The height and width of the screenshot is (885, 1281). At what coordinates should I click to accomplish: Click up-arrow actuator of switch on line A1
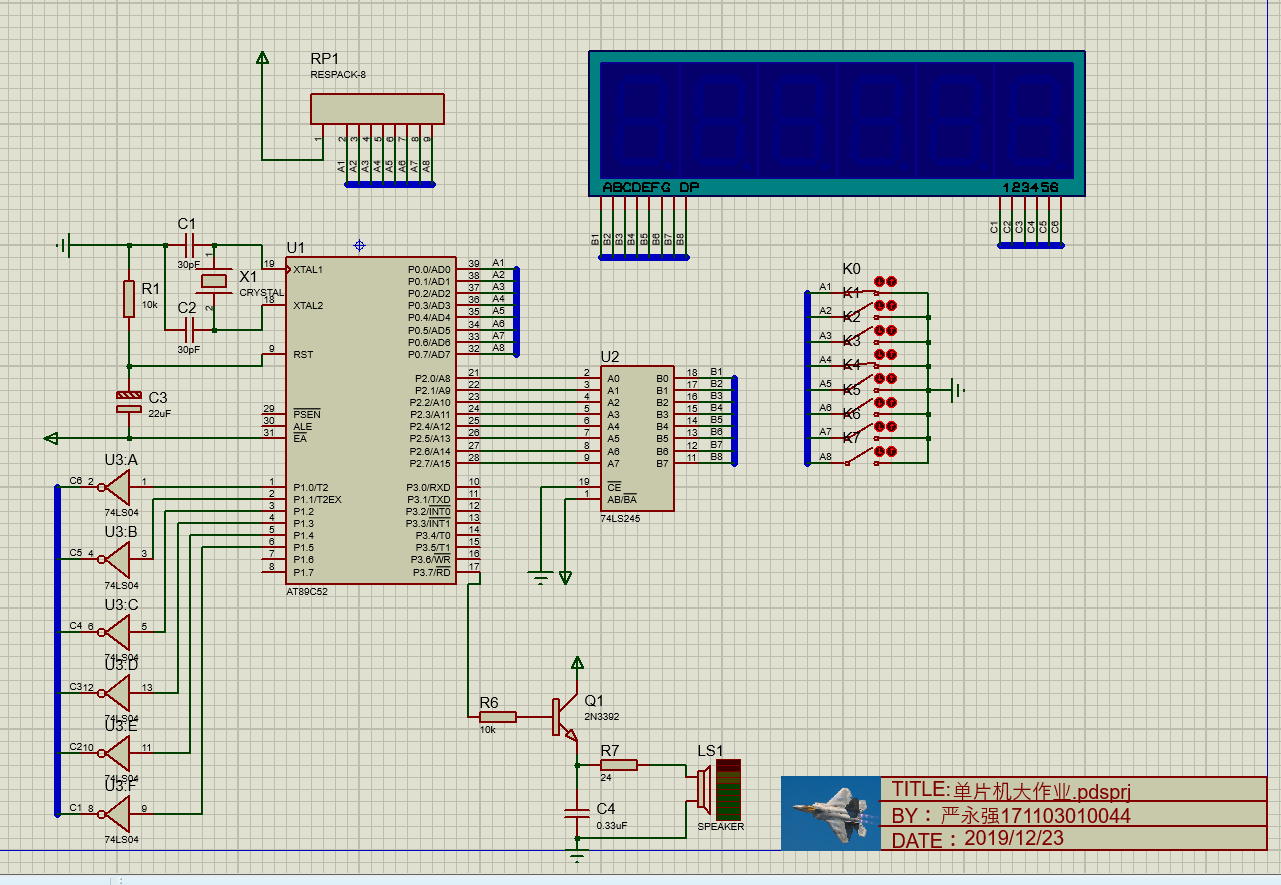[x=892, y=282]
